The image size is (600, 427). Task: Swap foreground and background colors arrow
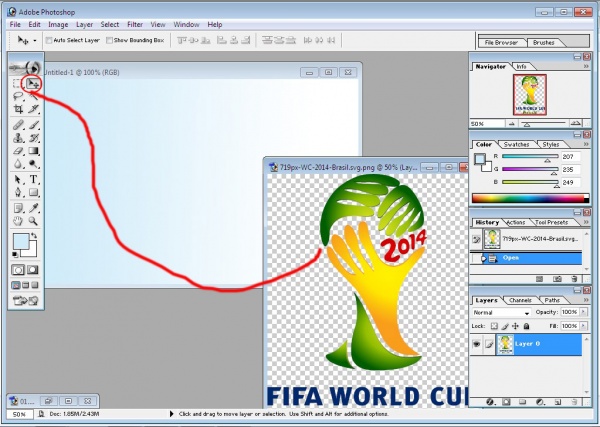[34, 235]
